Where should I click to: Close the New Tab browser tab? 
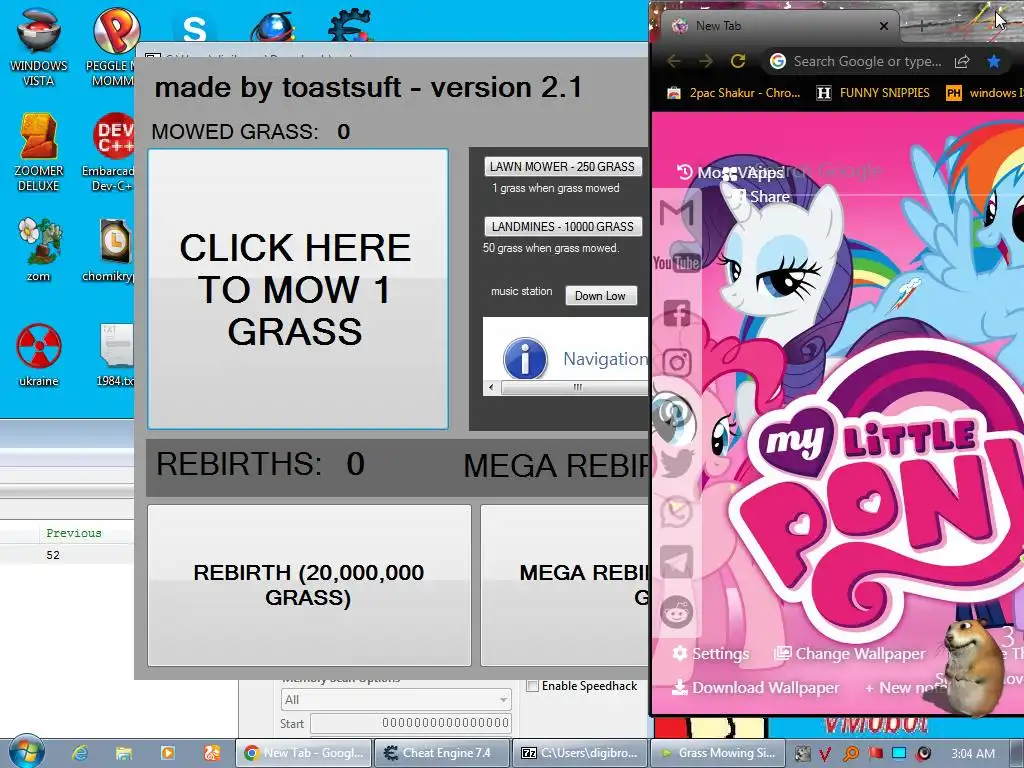[x=884, y=26]
